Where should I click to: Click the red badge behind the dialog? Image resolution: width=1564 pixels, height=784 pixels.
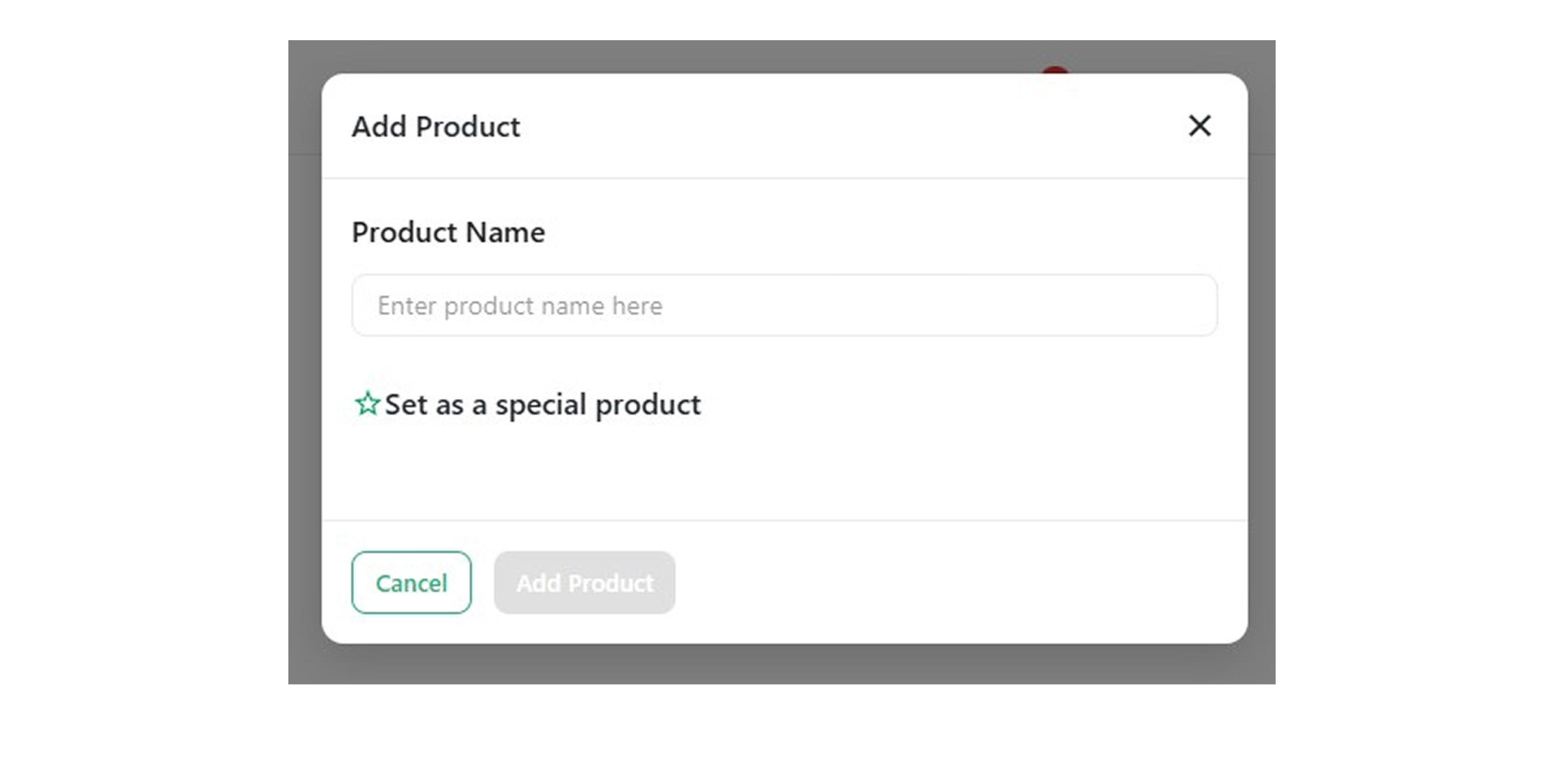pos(1055,71)
